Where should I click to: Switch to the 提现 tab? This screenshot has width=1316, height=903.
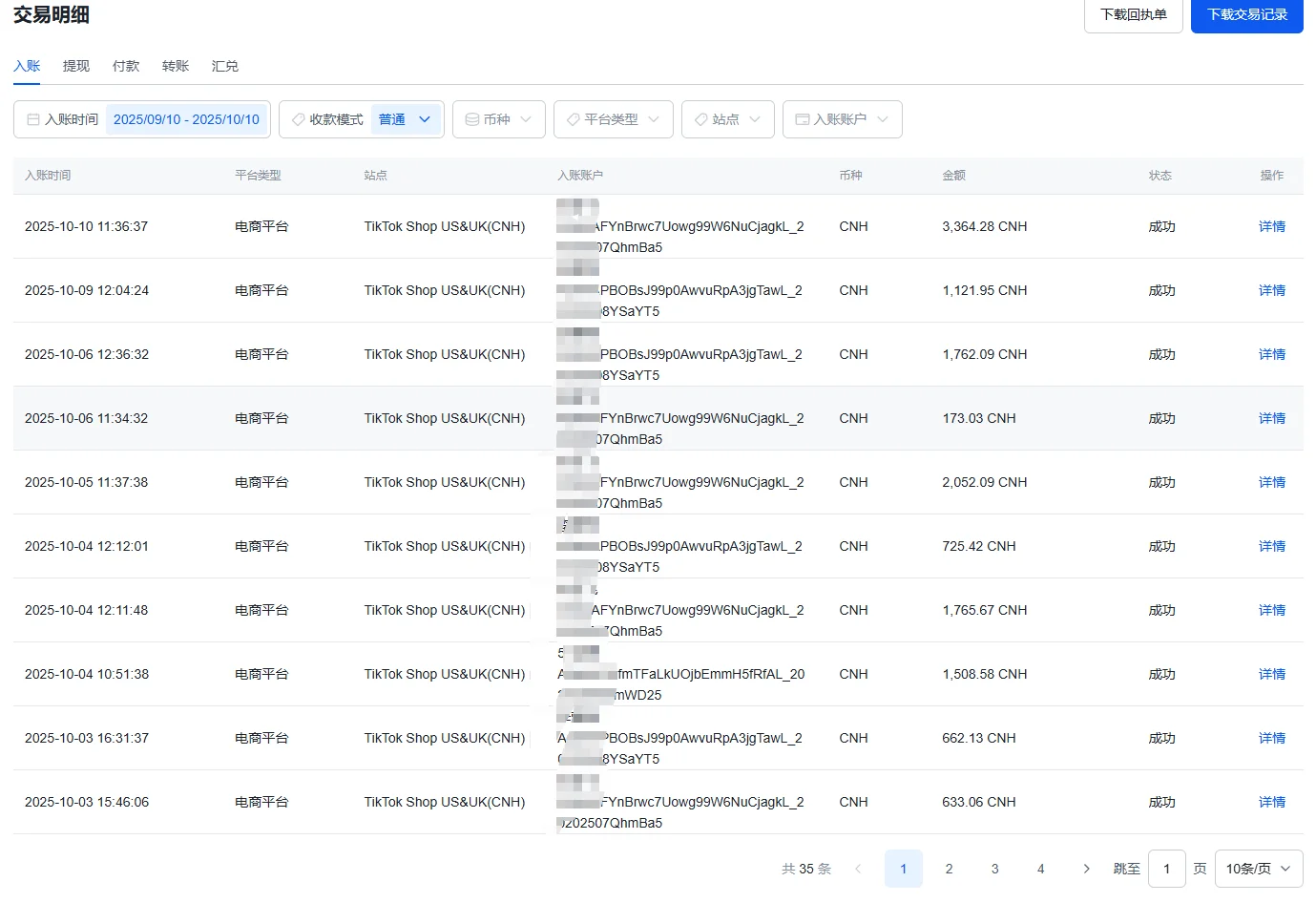point(76,66)
